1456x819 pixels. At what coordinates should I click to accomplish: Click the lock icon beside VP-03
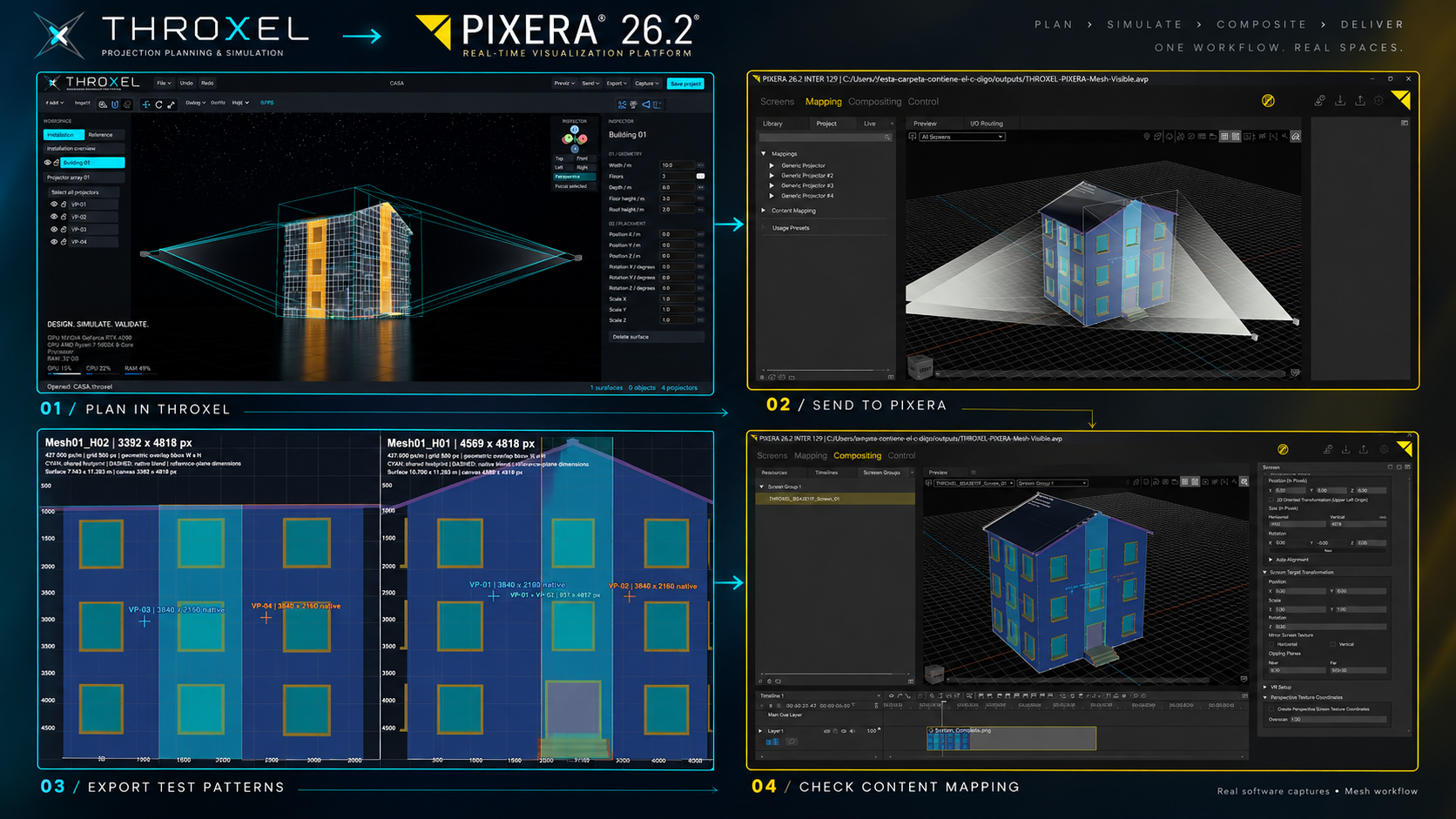coord(64,229)
